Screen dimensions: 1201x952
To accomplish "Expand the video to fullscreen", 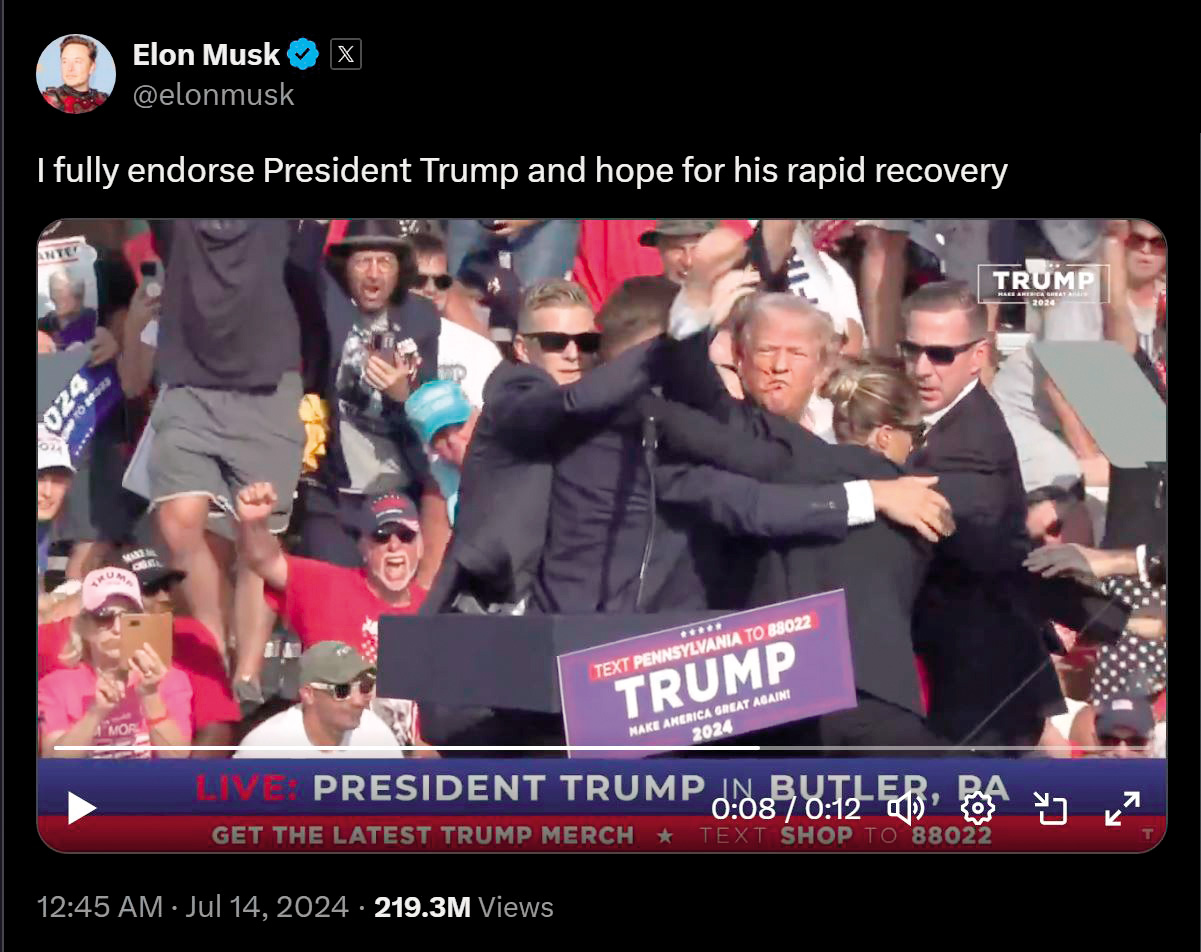I will (1123, 808).
